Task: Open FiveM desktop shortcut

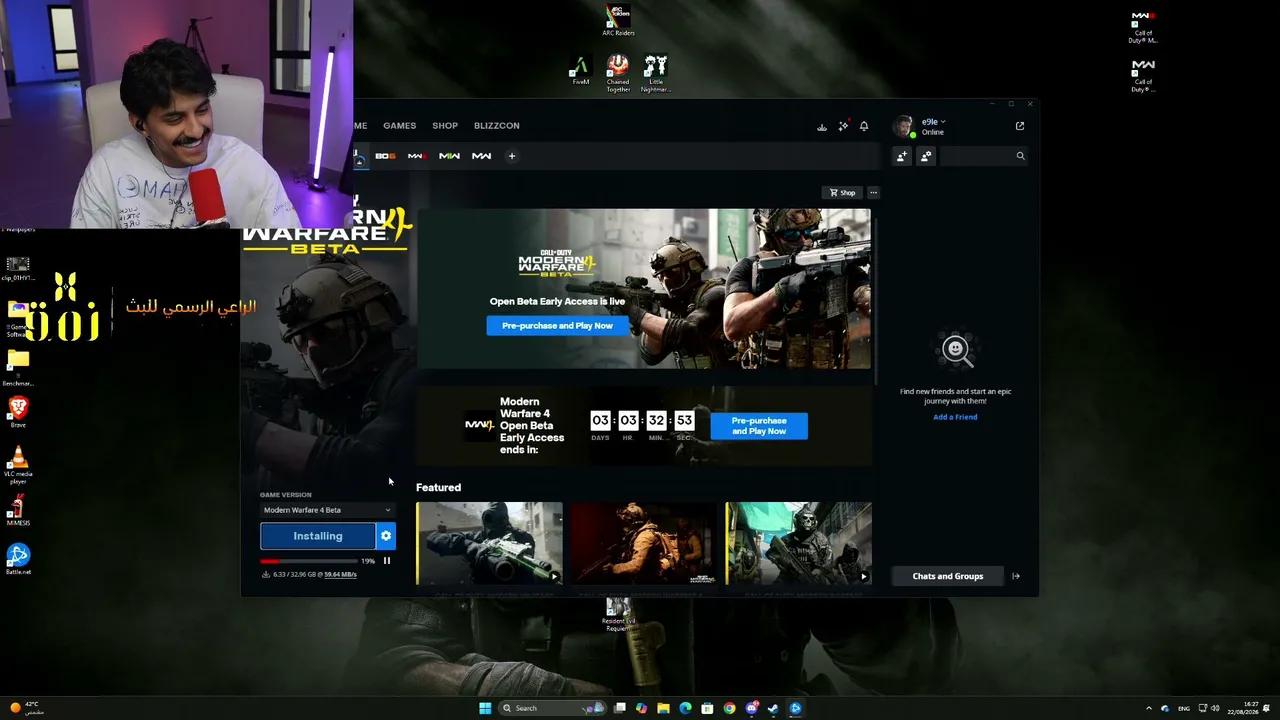Action: pyautogui.click(x=580, y=70)
